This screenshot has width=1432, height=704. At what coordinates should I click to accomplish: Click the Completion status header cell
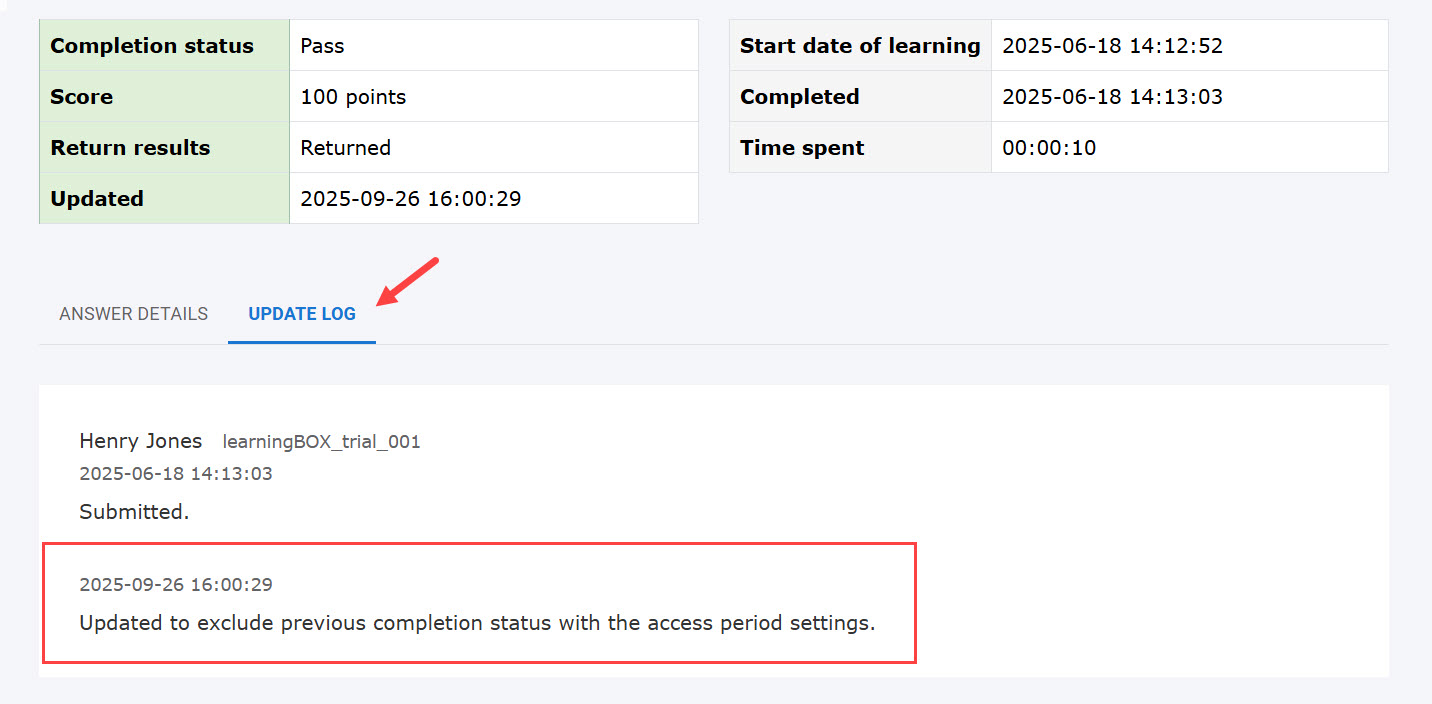coord(152,46)
